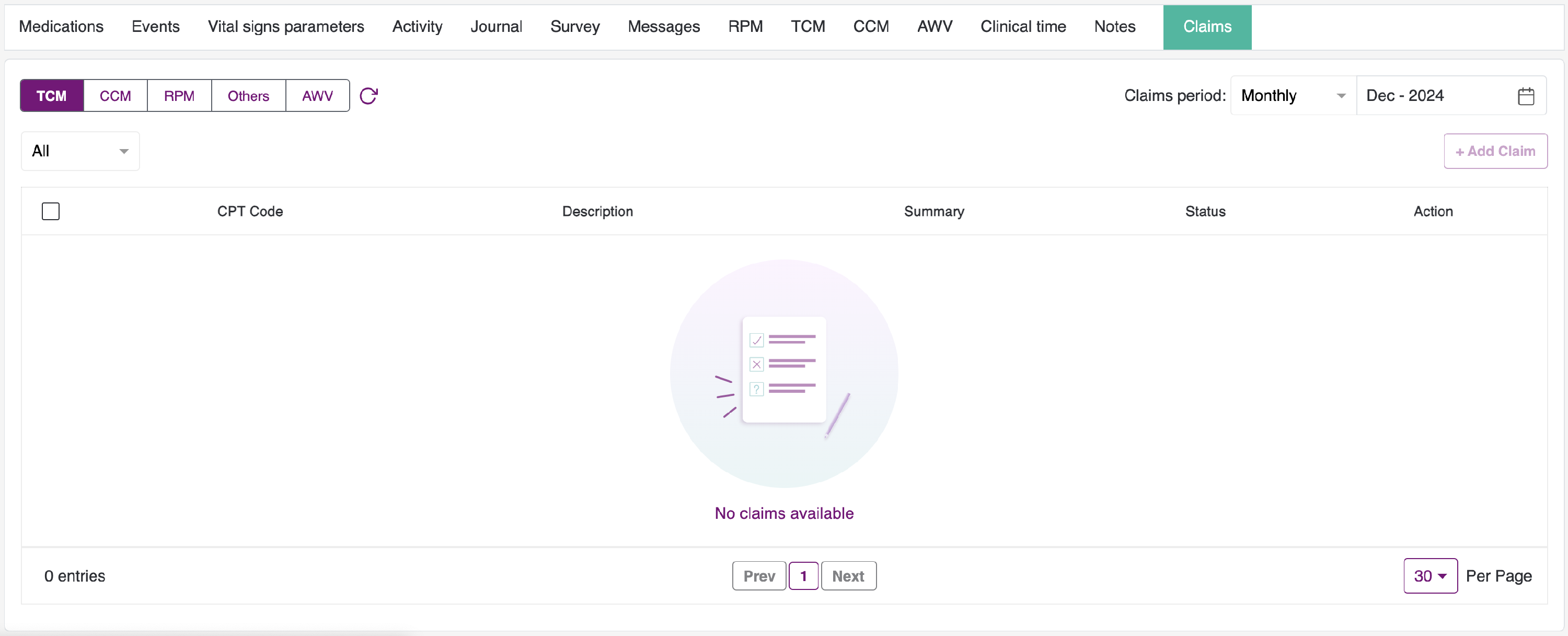The height and width of the screenshot is (636, 1568).
Task: Select the CCM claims type button
Action: coord(115,96)
